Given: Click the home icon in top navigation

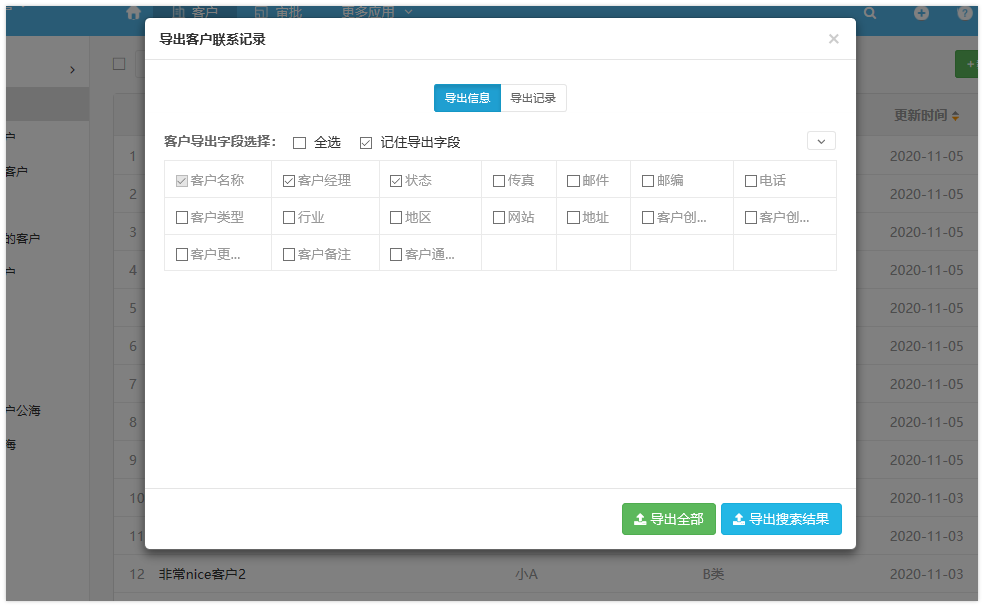Looking at the screenshot, I should click(x=133, y=12).
